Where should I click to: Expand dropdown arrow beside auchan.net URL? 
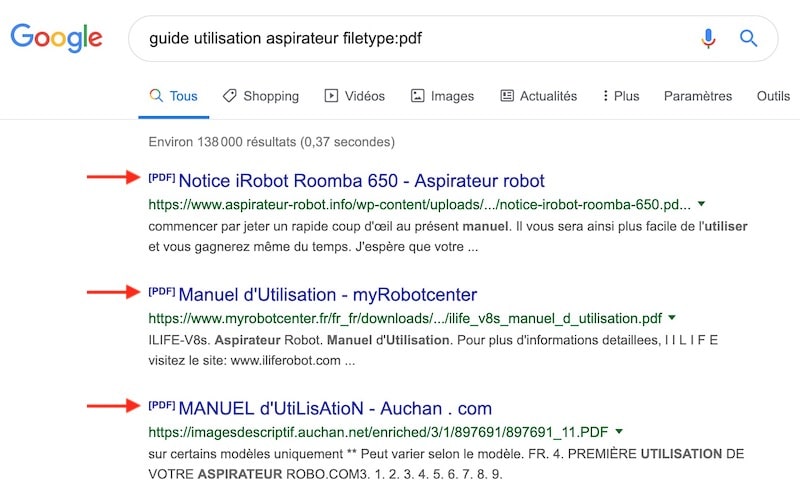(x=620, y=432)
